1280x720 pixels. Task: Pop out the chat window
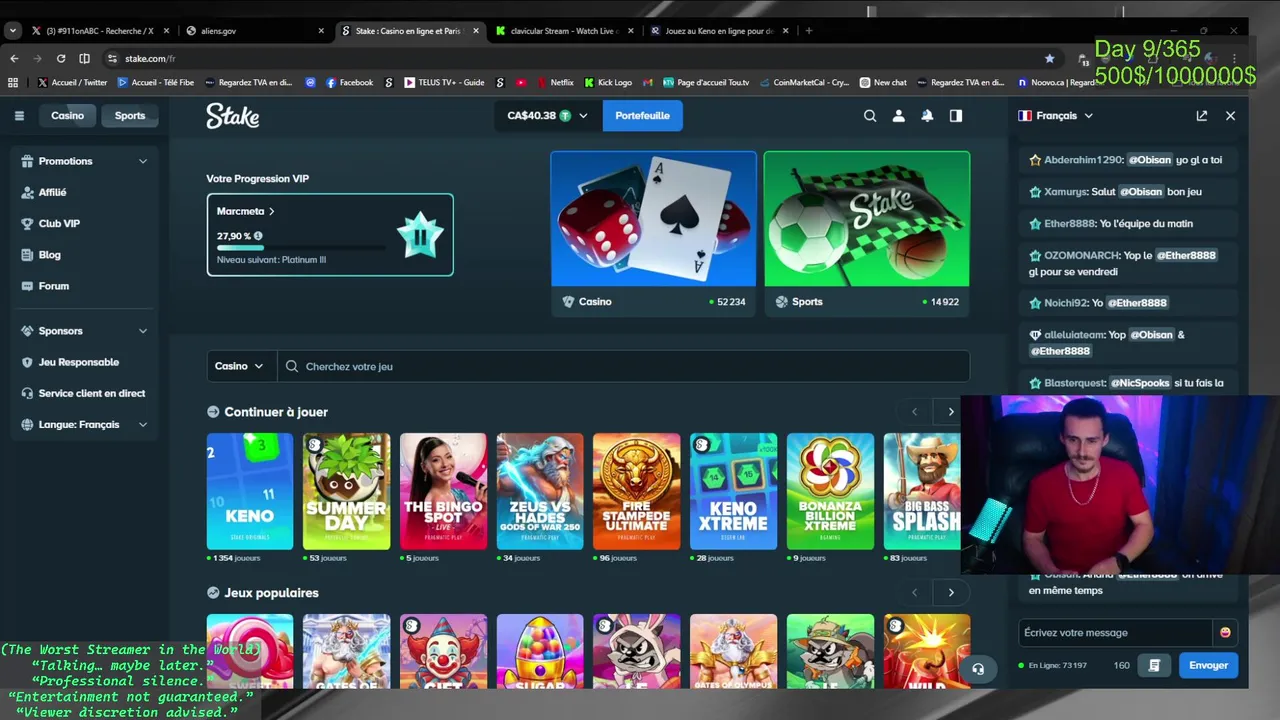click(1202, 116)
